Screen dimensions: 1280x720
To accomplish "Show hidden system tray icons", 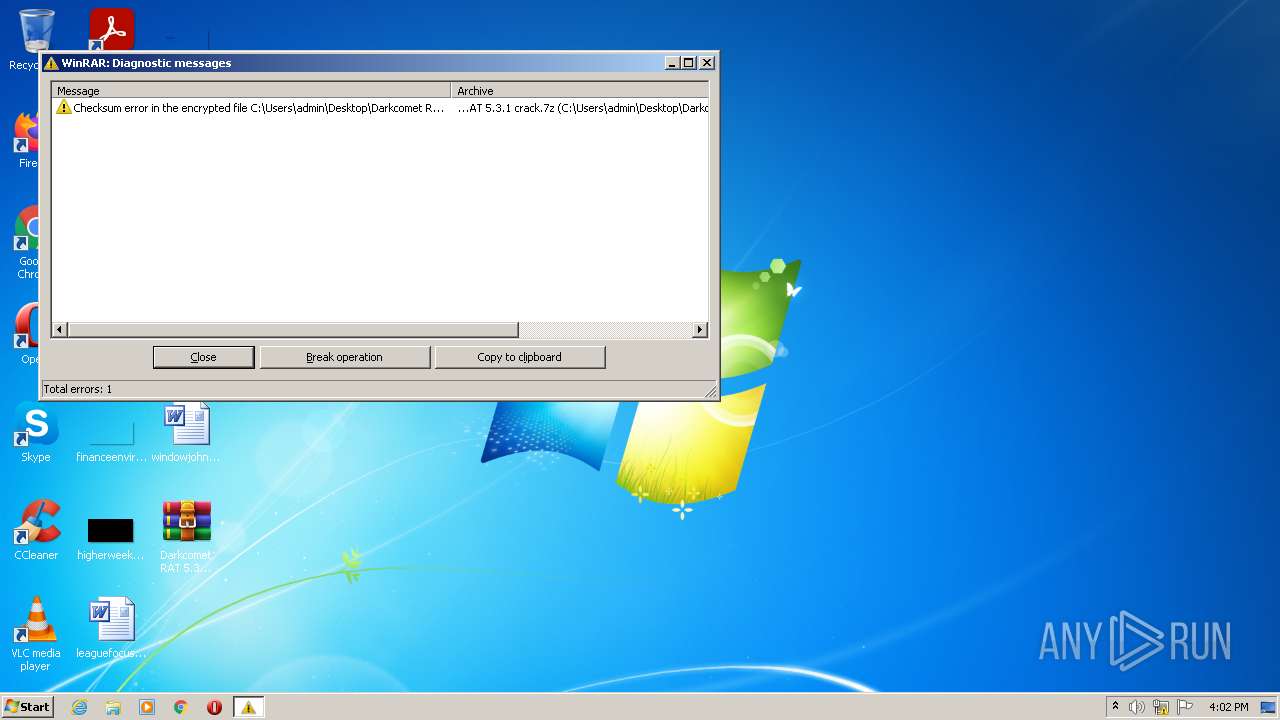I will pos(1115,707).
